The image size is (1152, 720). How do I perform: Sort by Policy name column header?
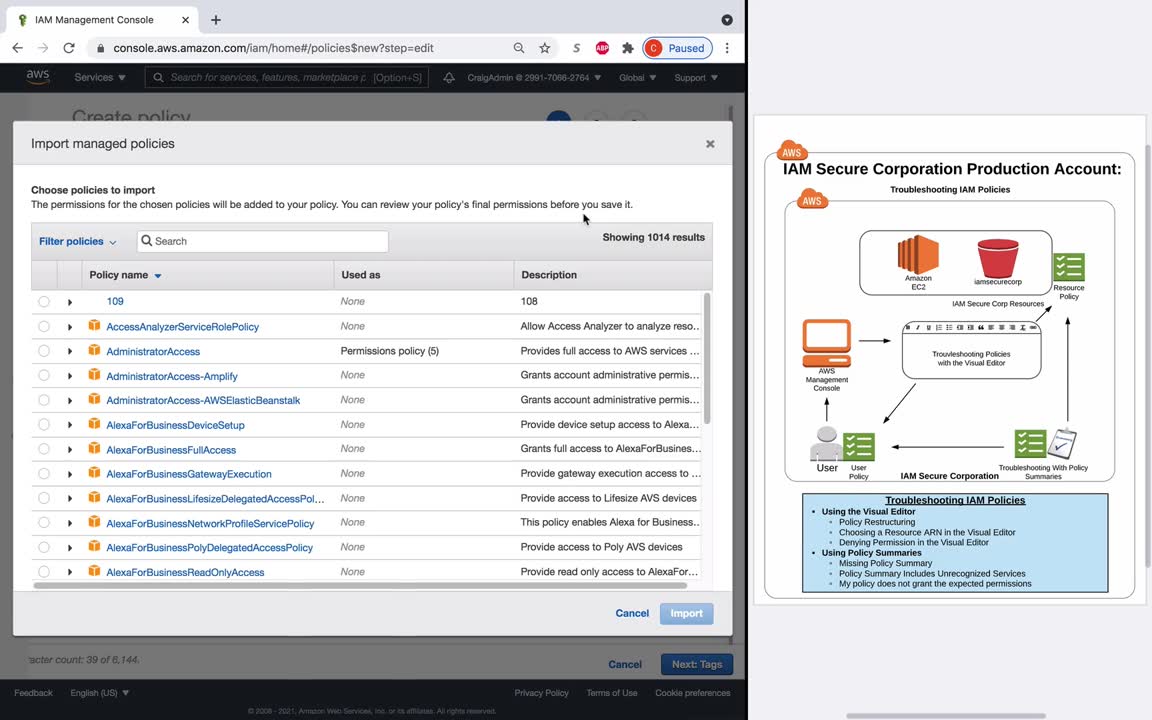125,275
